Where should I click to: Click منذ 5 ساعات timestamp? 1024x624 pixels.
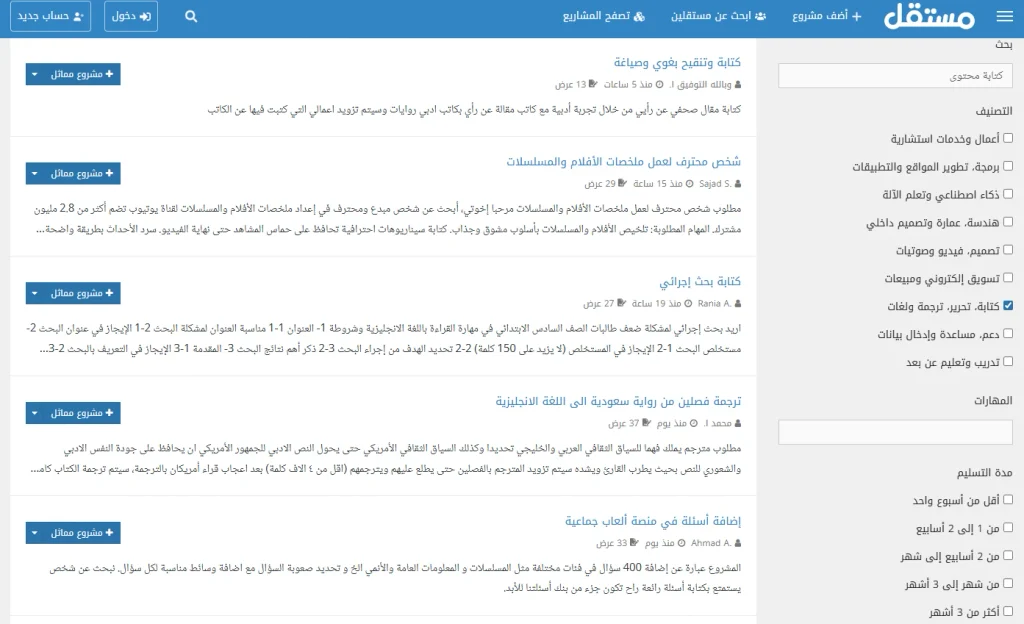(628, 84)
